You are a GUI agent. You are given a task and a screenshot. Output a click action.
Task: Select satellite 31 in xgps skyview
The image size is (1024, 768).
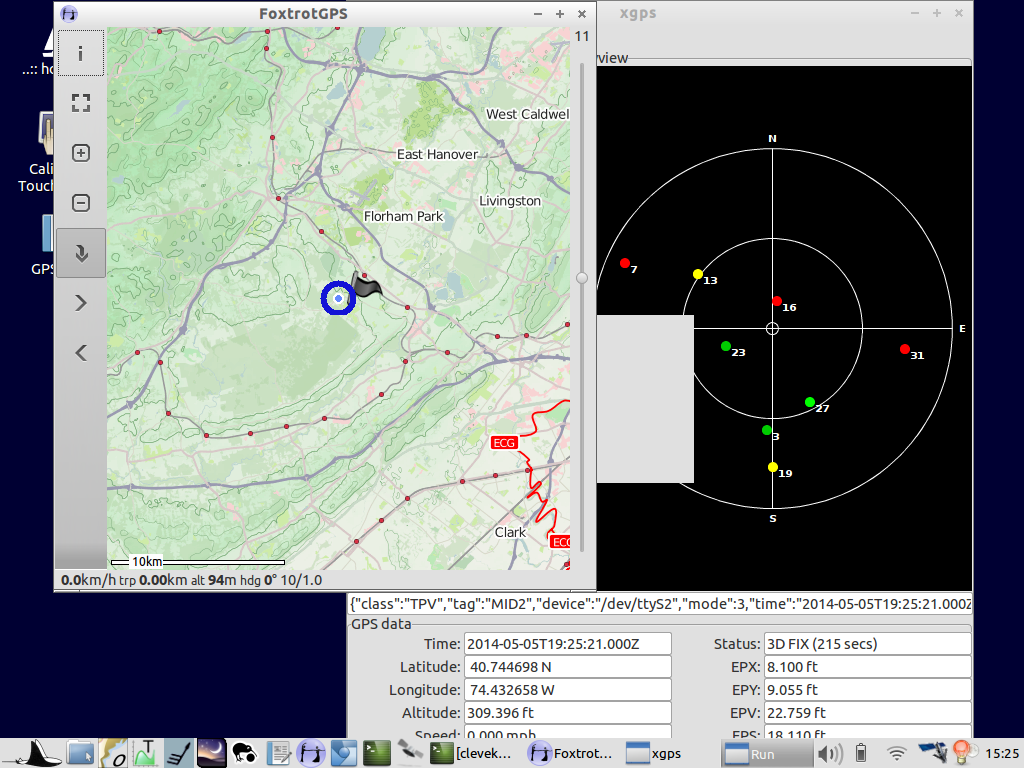click(x=904, y=349)
